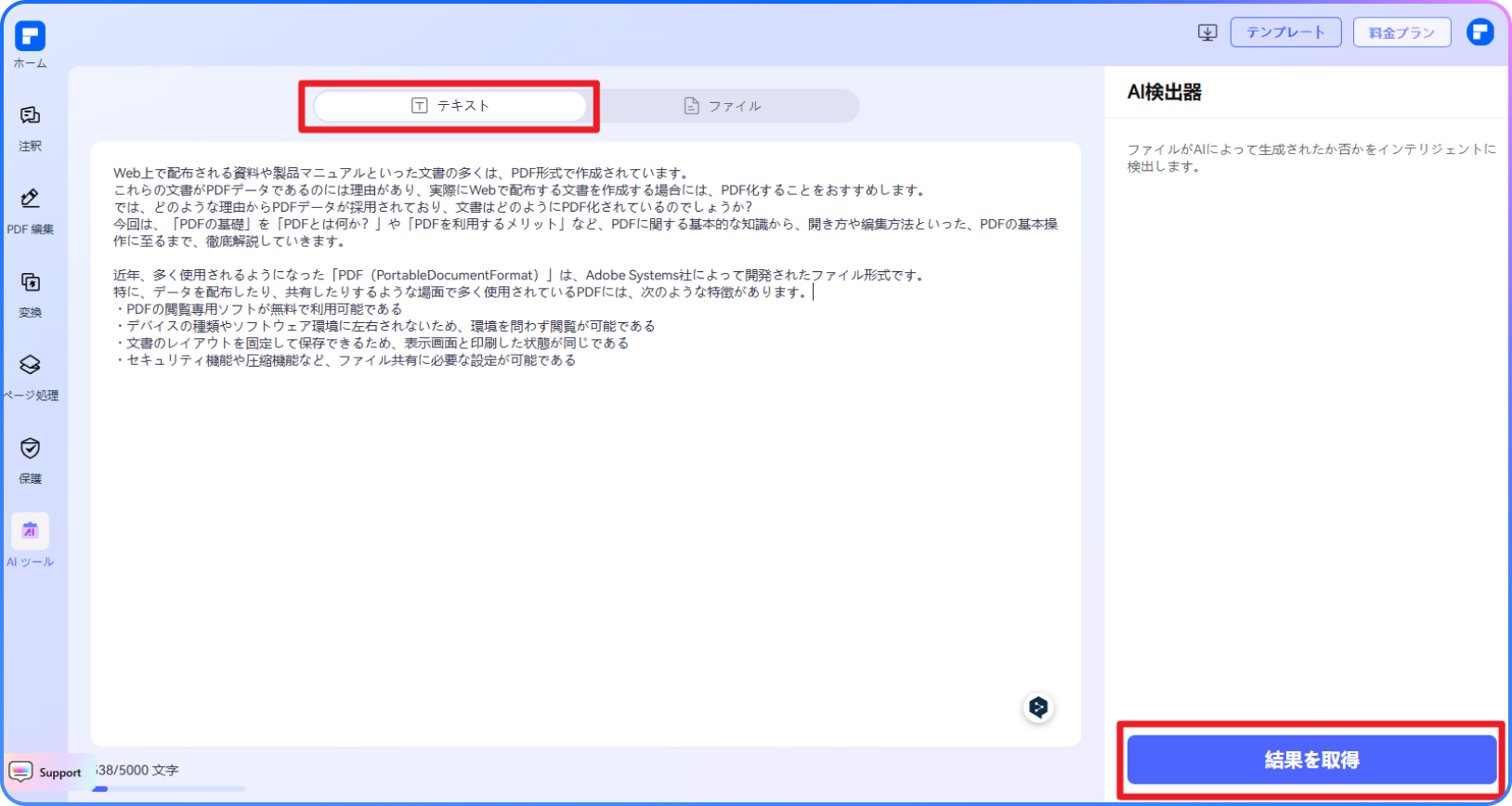Image resolution: width=1512 pixels, height=806 pixels.
Task: Click the line starting '文書のレイアウトを固定して'
Action: pos(371,343)
